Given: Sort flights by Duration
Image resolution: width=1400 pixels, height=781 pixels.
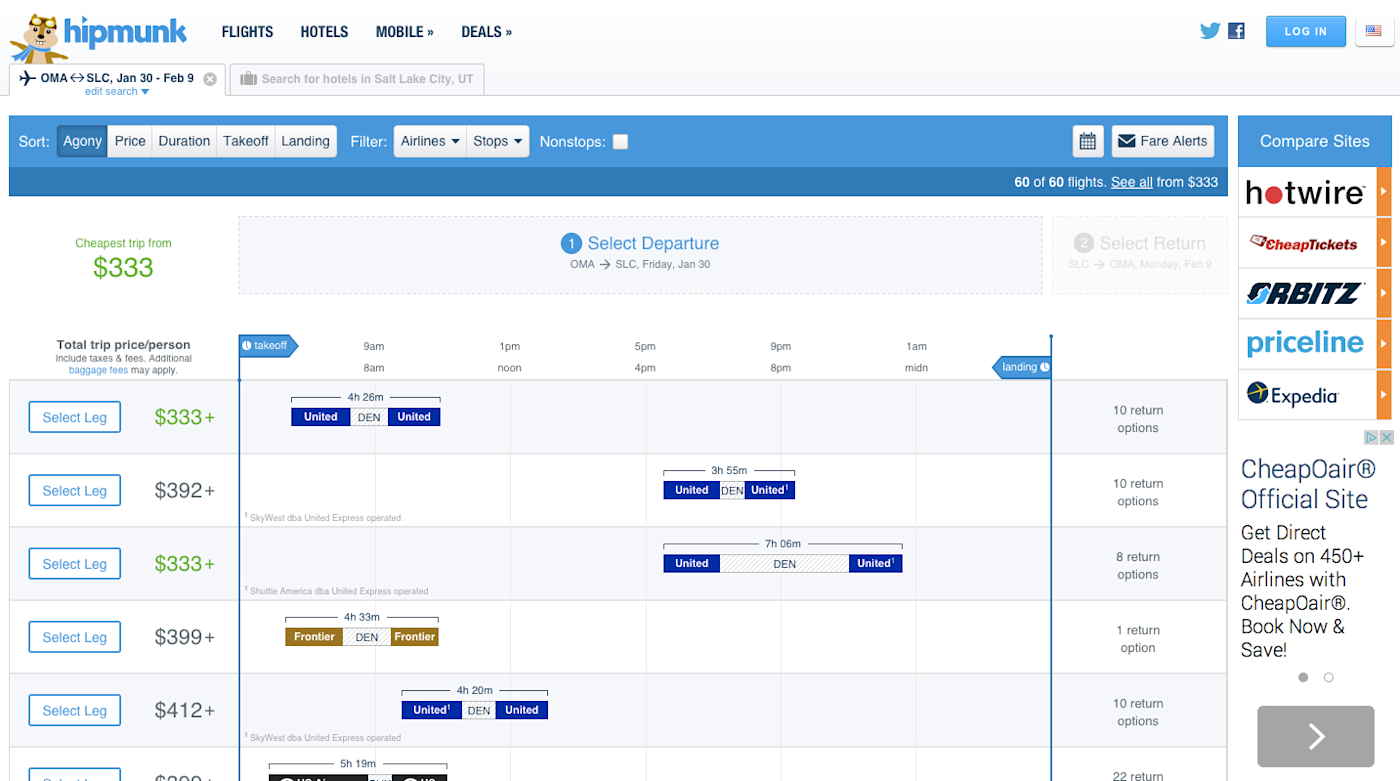Looking at the screenshot, I should (184, 141).
